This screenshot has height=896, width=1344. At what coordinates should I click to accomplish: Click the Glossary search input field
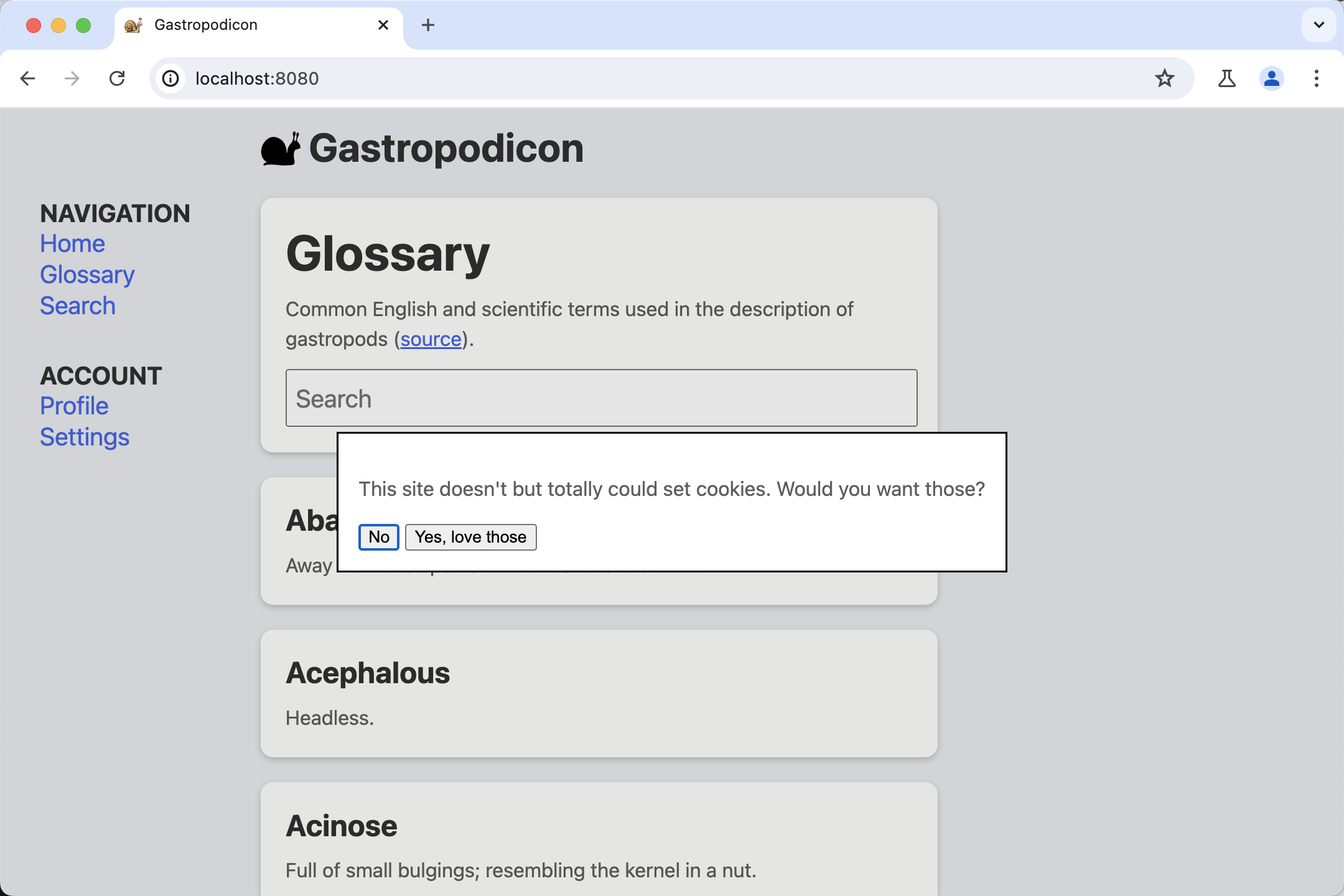click(600, 397)
